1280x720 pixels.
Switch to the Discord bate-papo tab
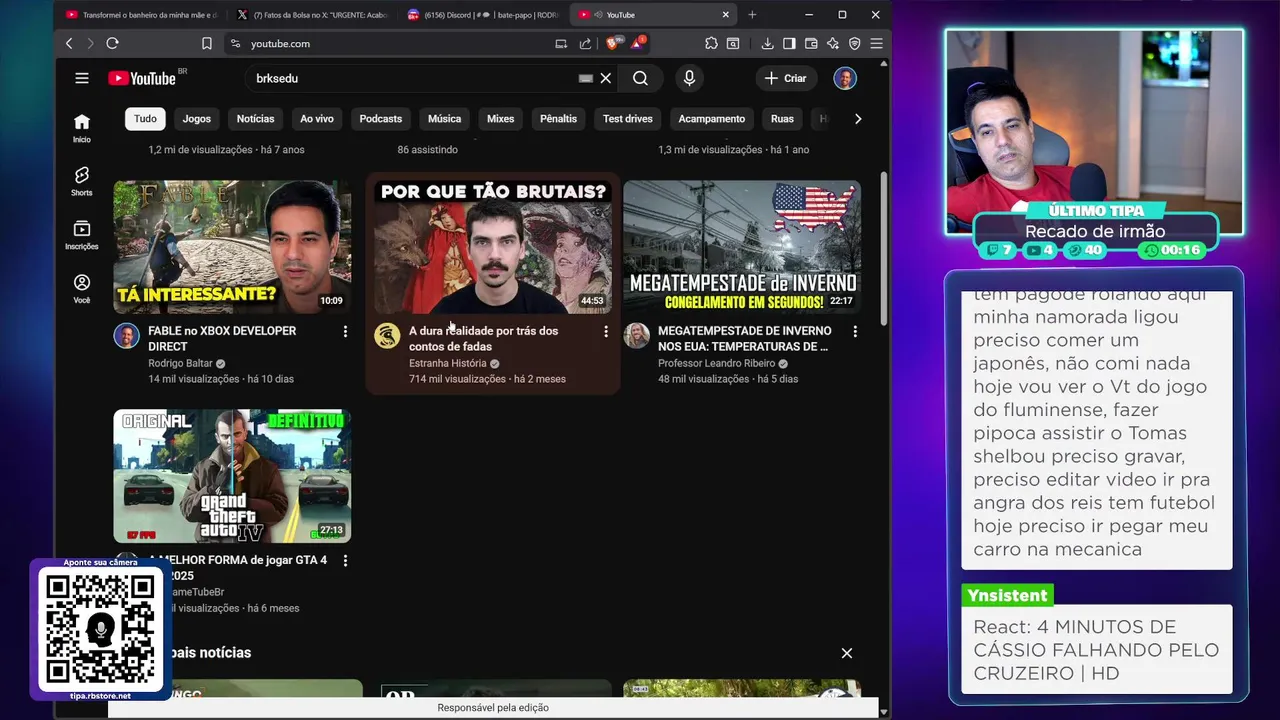point(483,14)
